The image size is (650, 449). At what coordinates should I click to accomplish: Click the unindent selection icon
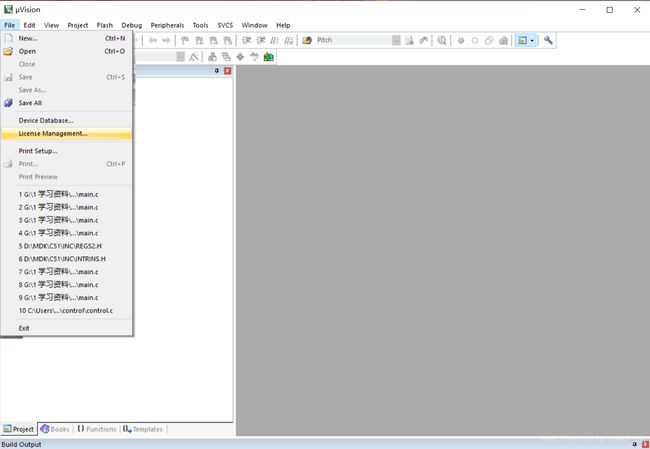point(261,40)
